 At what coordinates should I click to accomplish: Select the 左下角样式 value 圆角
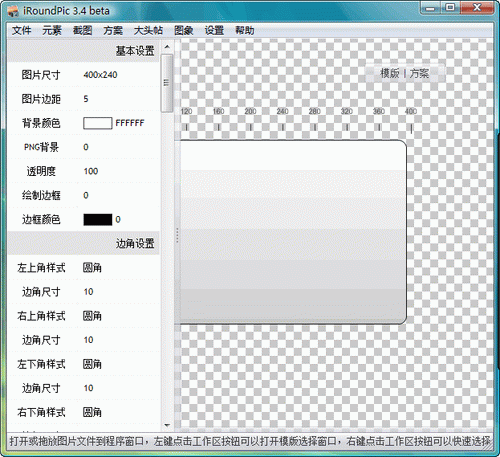tap(92, 364)
